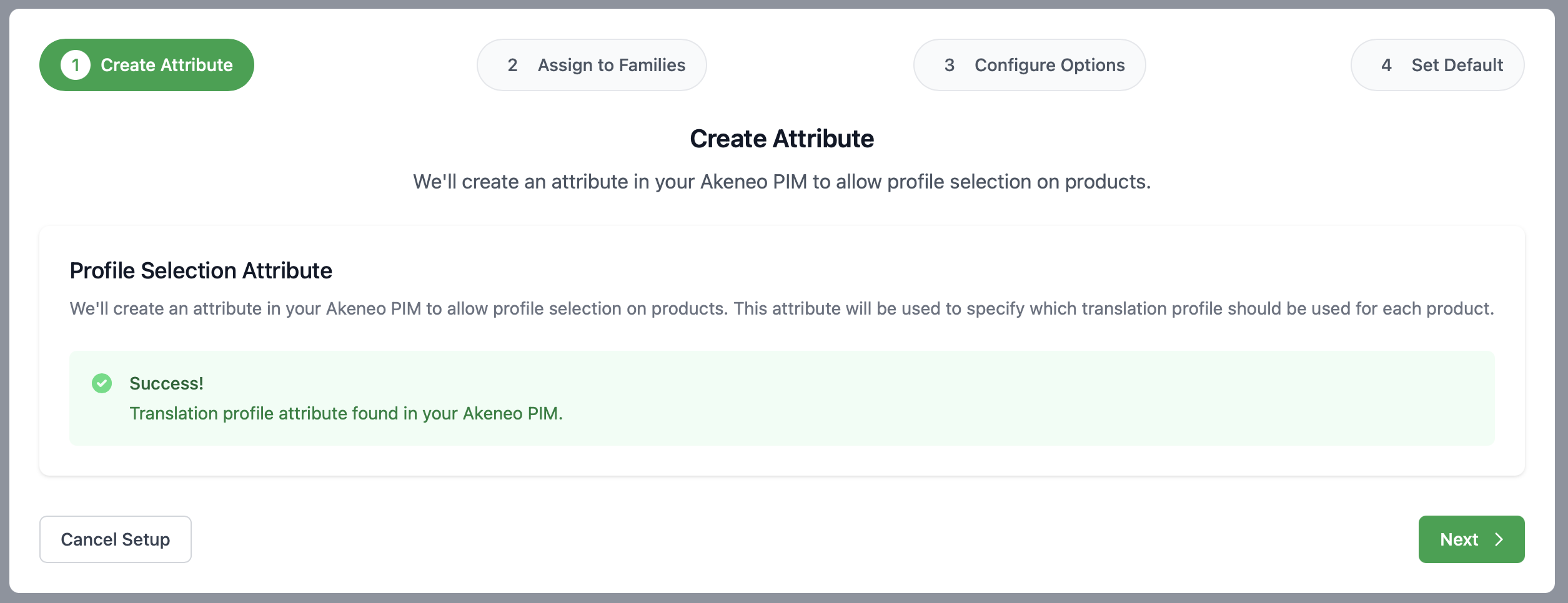Click the step 4 number
1568x603 pixels.
tap(1386, 65)
